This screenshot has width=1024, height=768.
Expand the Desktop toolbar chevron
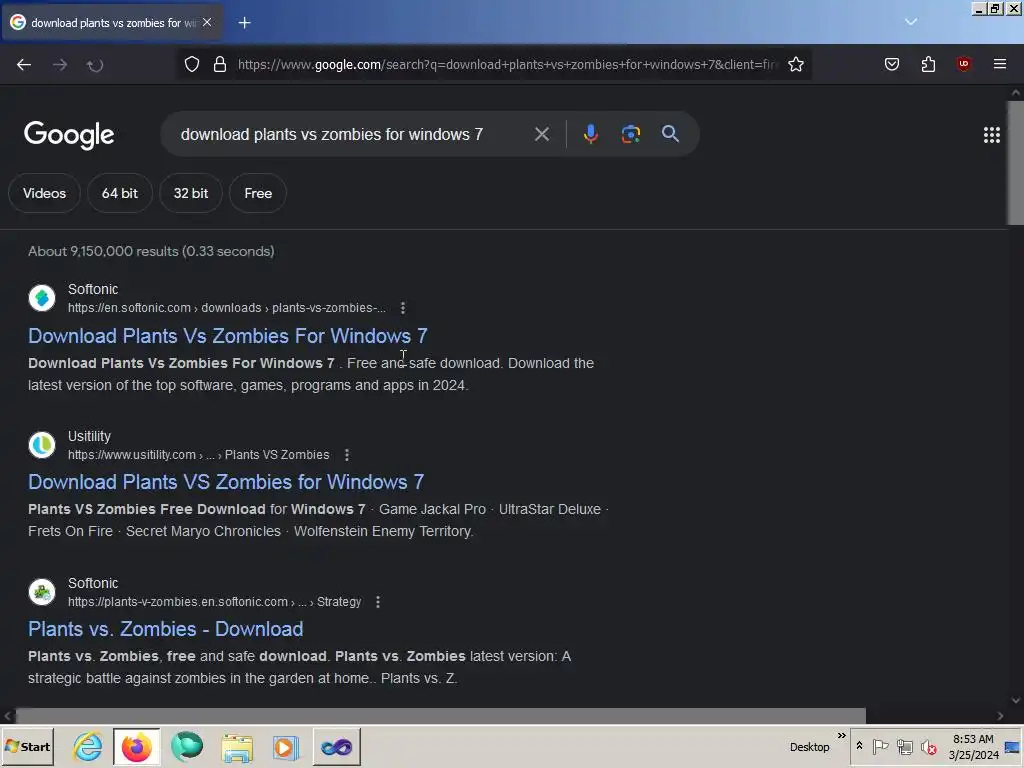[841, 736]
